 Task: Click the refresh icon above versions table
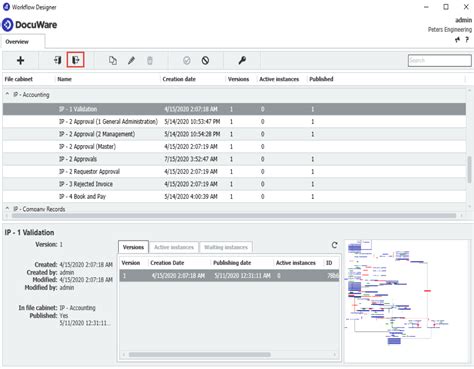tap(334, 245)
